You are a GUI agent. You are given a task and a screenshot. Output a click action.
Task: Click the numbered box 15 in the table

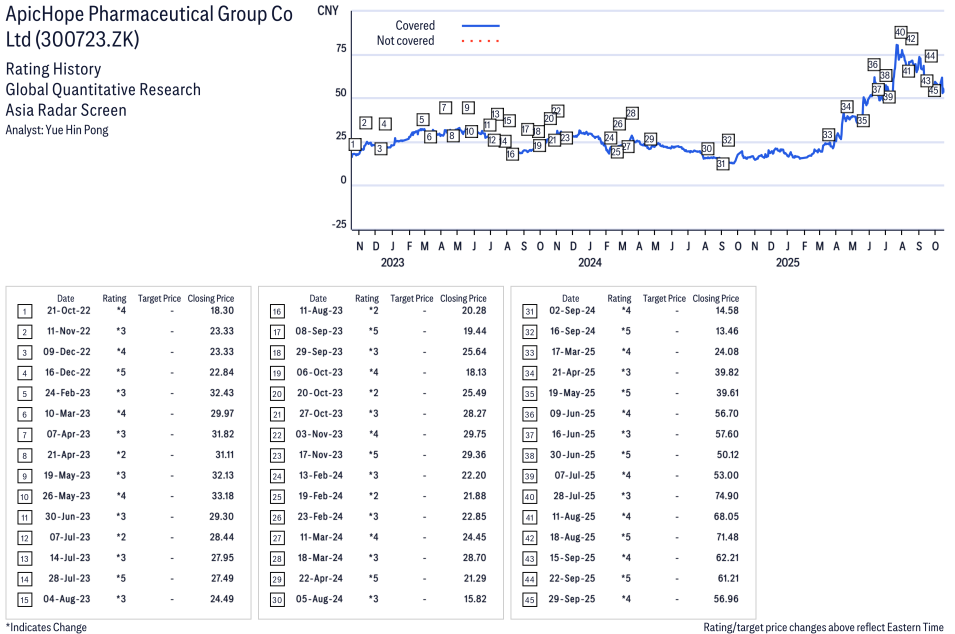tap(24, 599)
